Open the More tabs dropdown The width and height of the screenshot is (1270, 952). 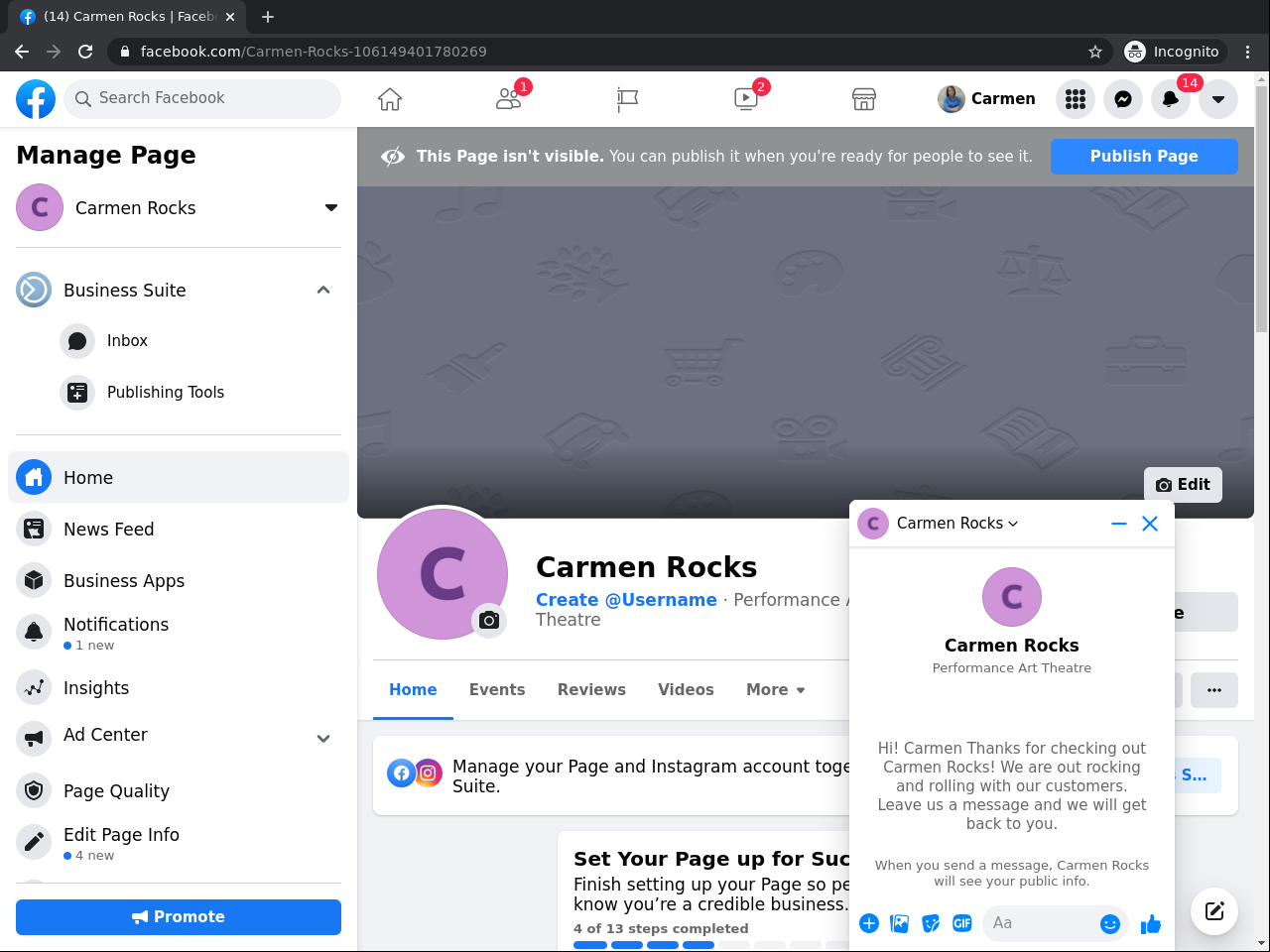[x=776, y=690]
